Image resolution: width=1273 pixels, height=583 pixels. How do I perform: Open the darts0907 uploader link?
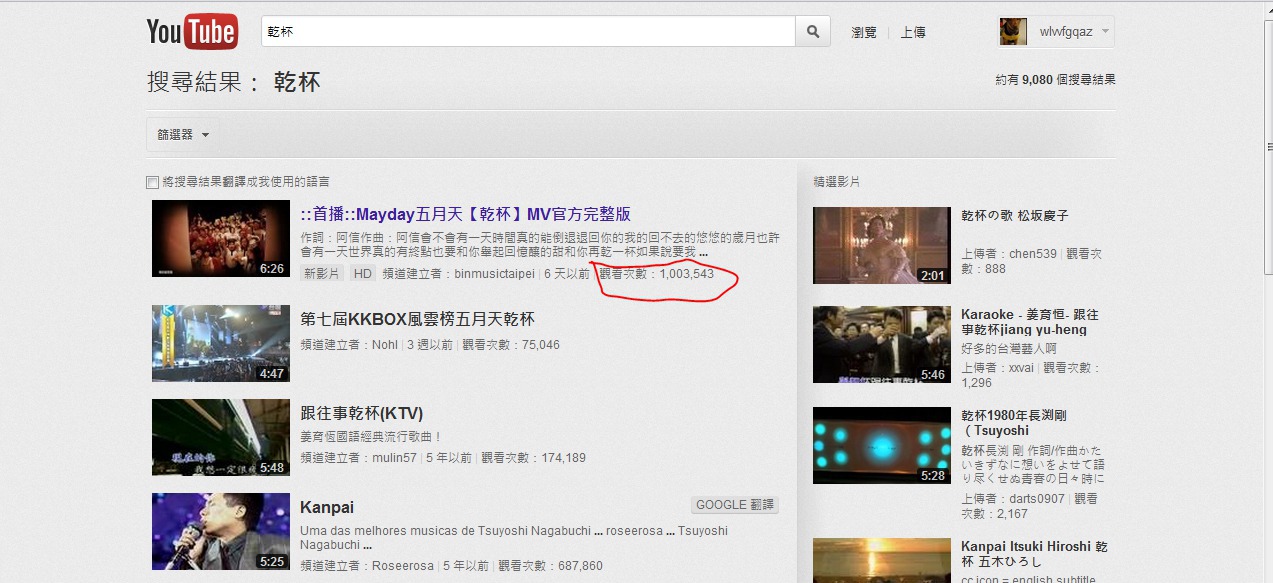tap(1038, 498)
